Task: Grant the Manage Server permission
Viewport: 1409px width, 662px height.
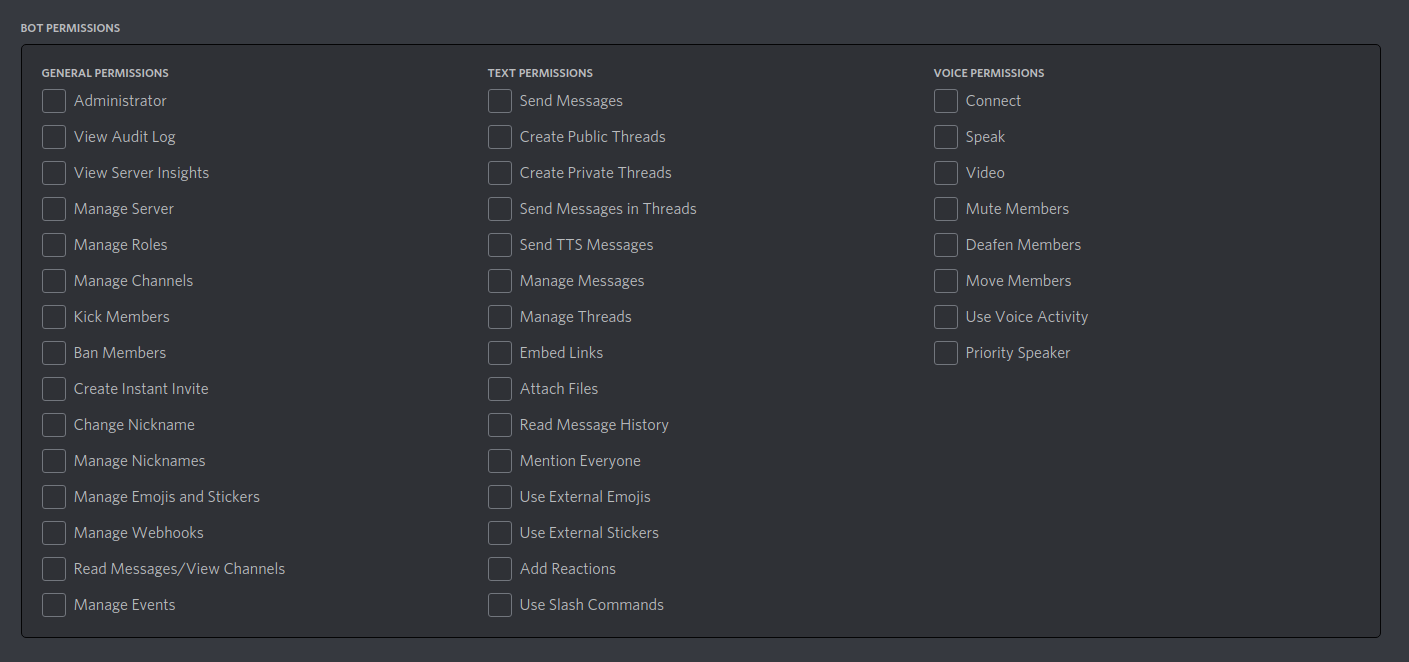Action: [x=53, y=208]
